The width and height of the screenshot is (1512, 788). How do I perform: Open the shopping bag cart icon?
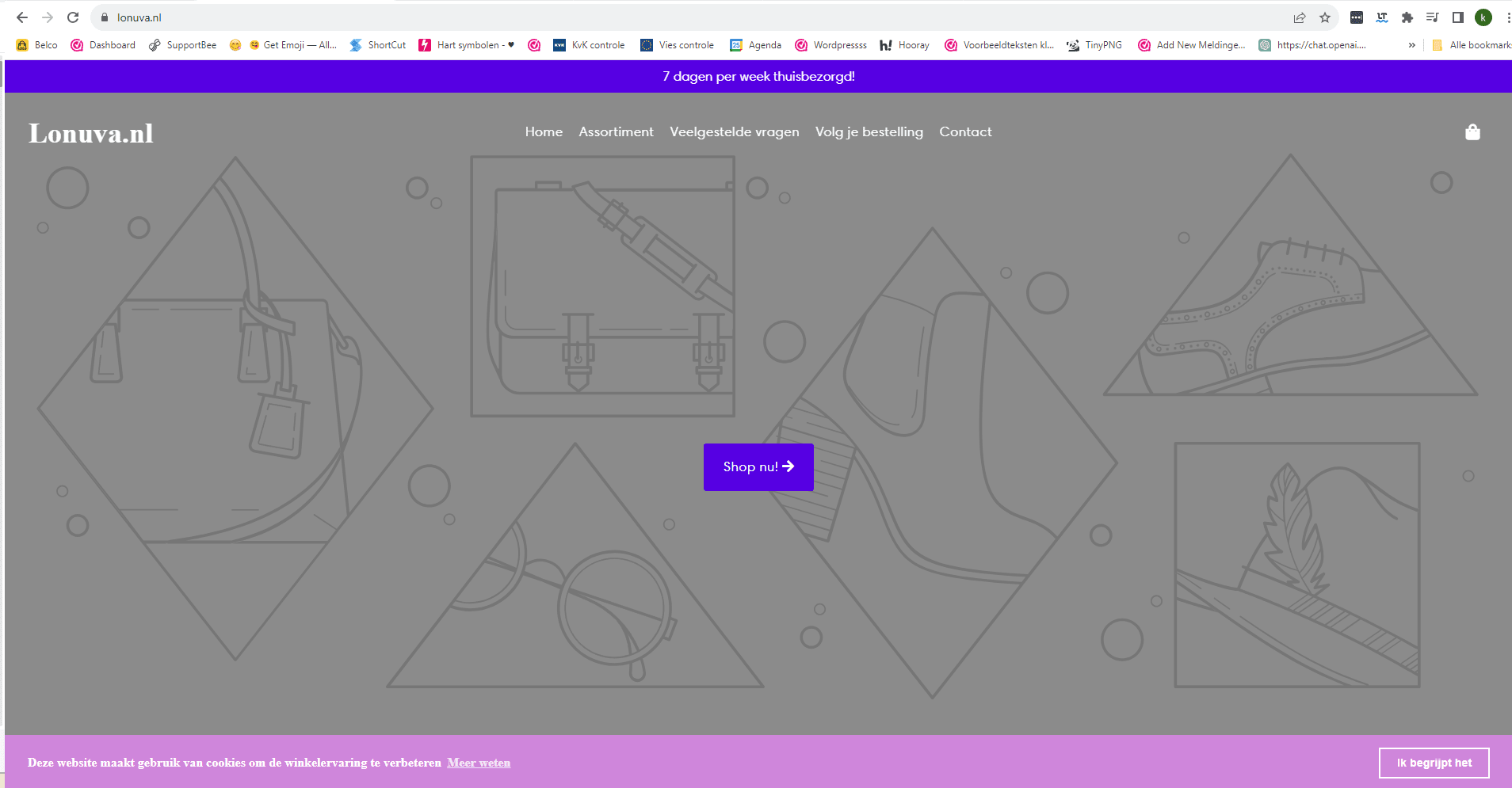click(1472, 132)
